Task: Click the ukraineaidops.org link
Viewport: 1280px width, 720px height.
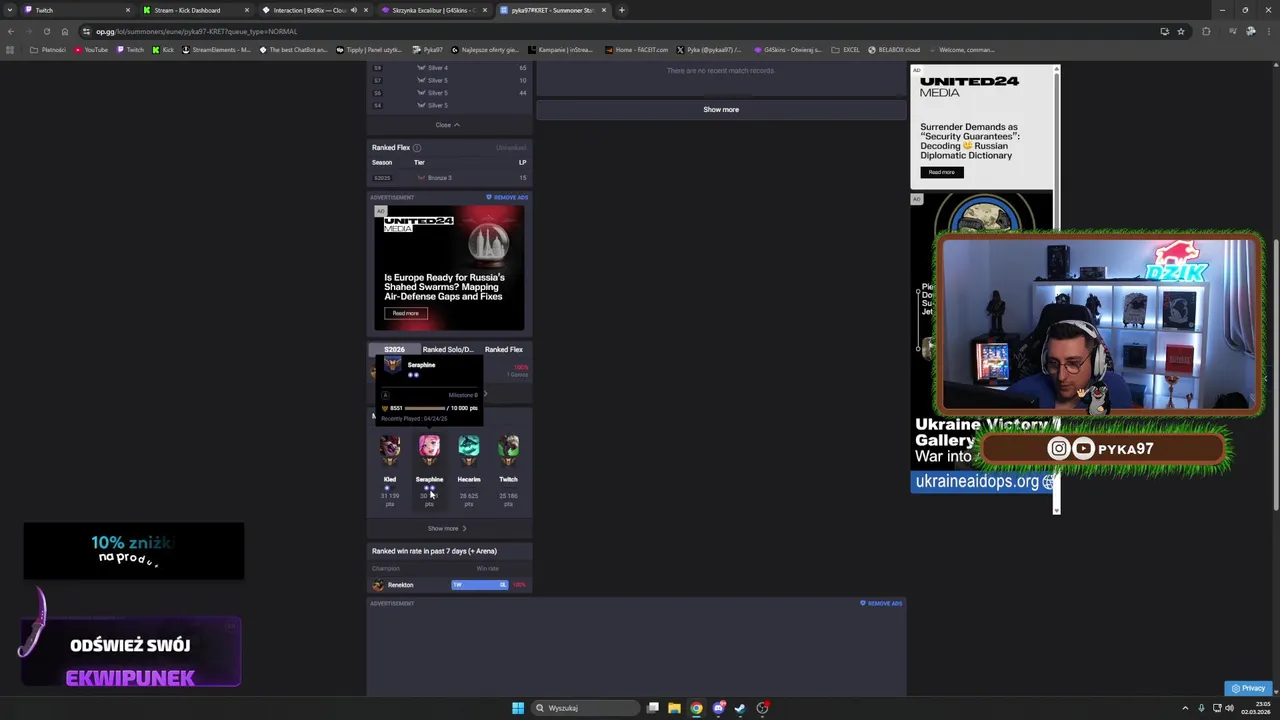Action: point(977,482)
